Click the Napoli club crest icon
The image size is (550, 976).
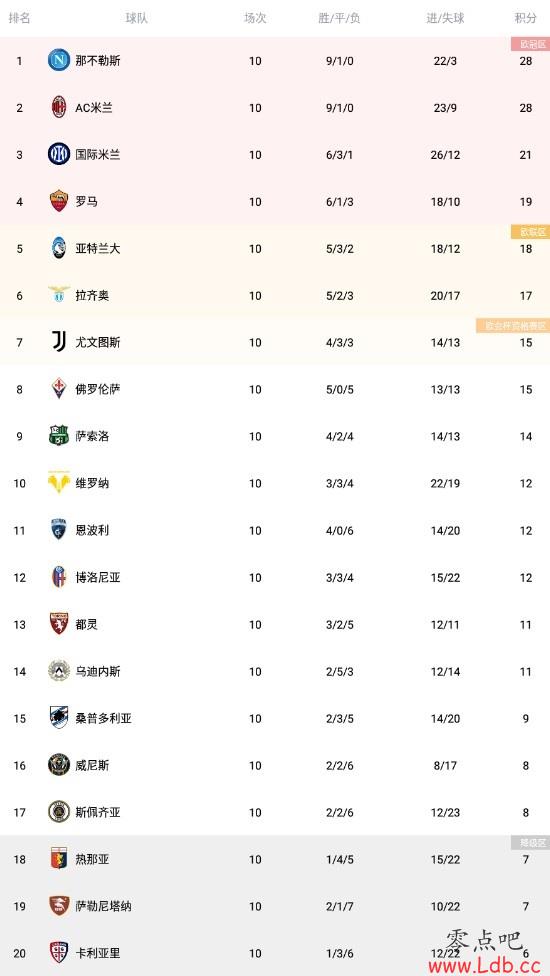pyautogui.click(x=59, y=60)
